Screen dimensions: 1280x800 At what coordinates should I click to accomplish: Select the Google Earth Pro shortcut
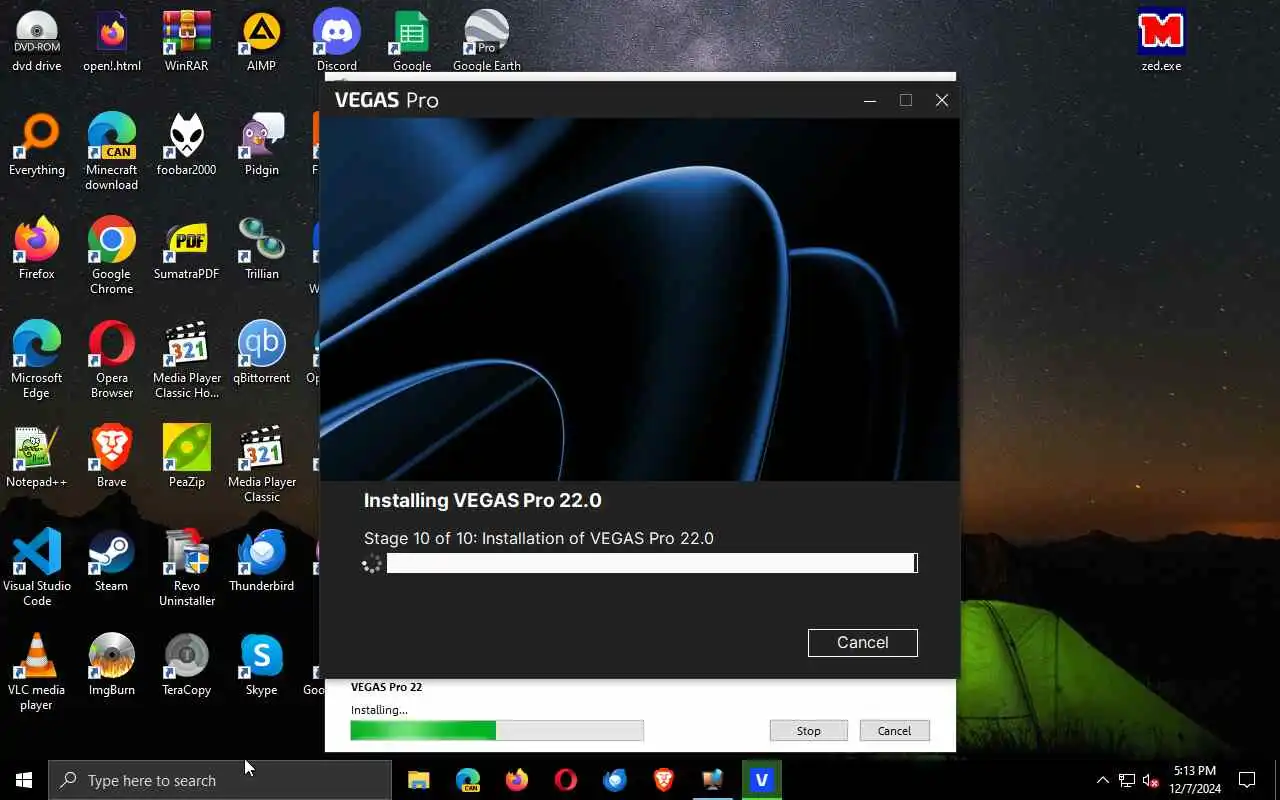coord(486,42)
